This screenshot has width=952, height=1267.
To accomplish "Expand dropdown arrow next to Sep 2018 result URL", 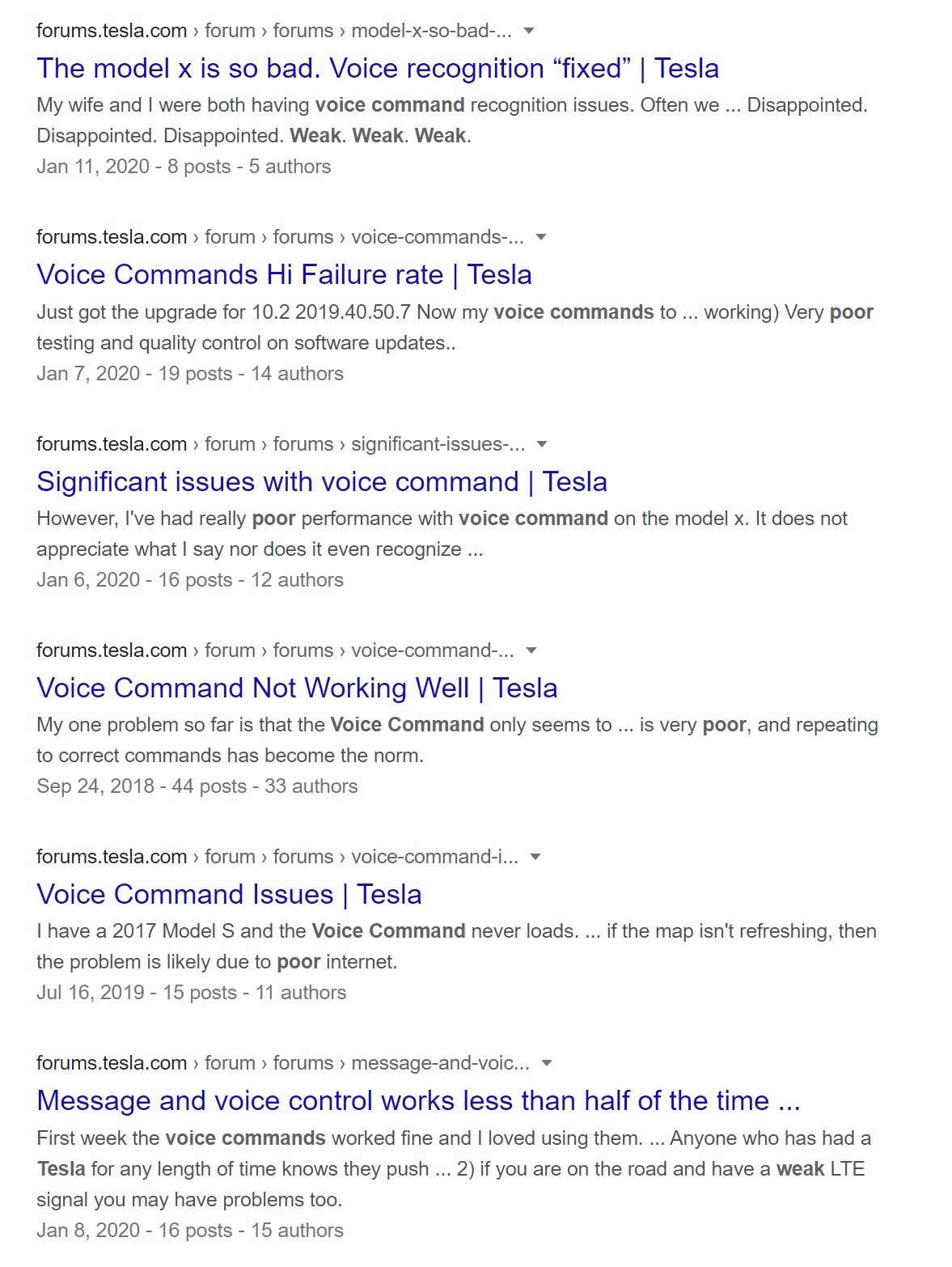I will (x=531, y=650).
